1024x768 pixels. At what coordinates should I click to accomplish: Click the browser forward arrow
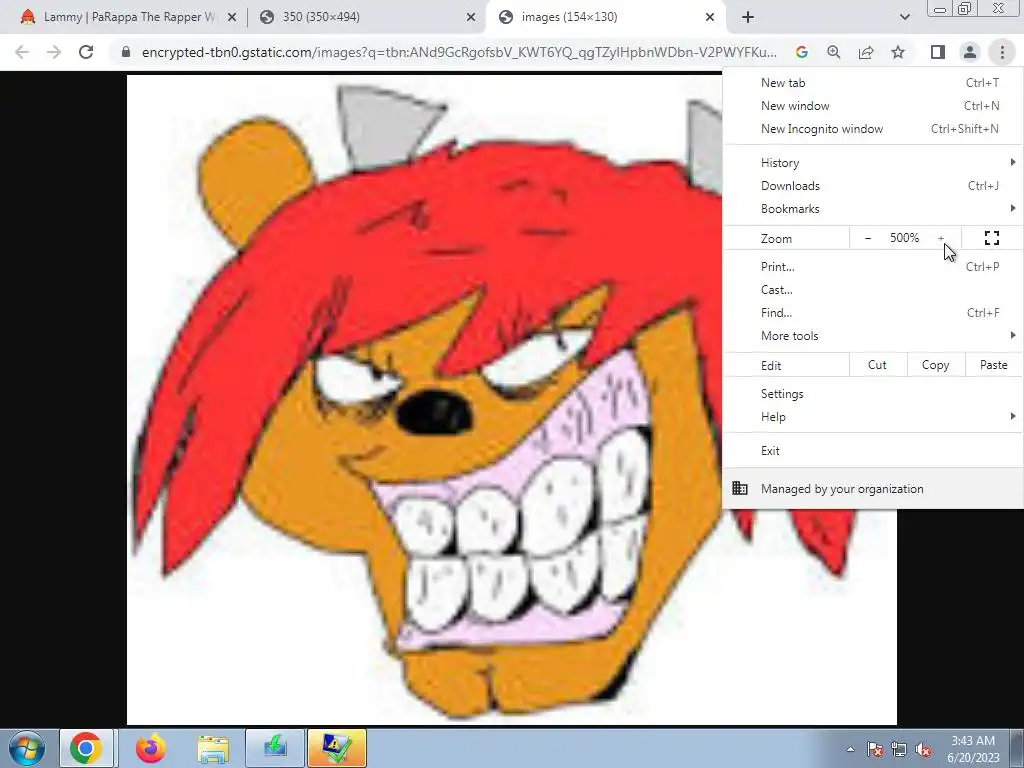pos(54,52)
